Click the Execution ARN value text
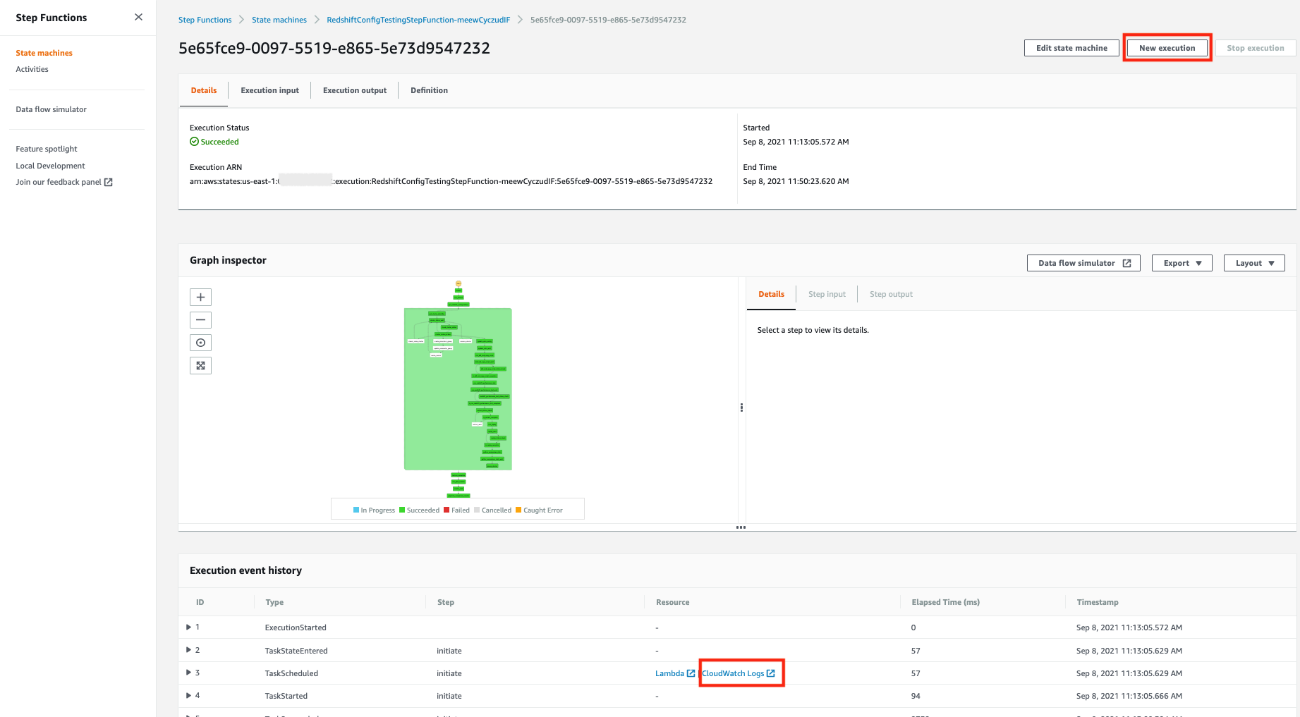The width and height of the screenshot is (1300, 717). [451, 181]
